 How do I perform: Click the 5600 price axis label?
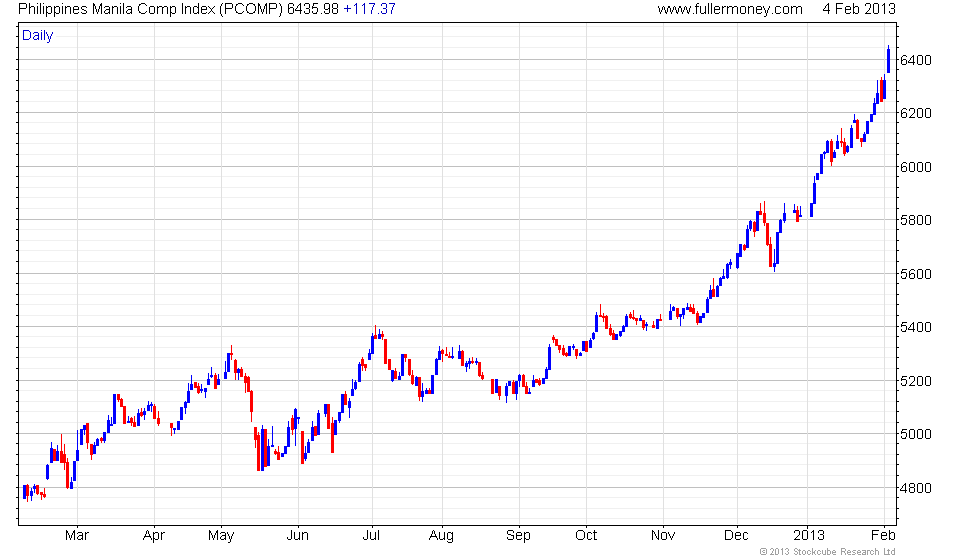(x=916, y=274)
